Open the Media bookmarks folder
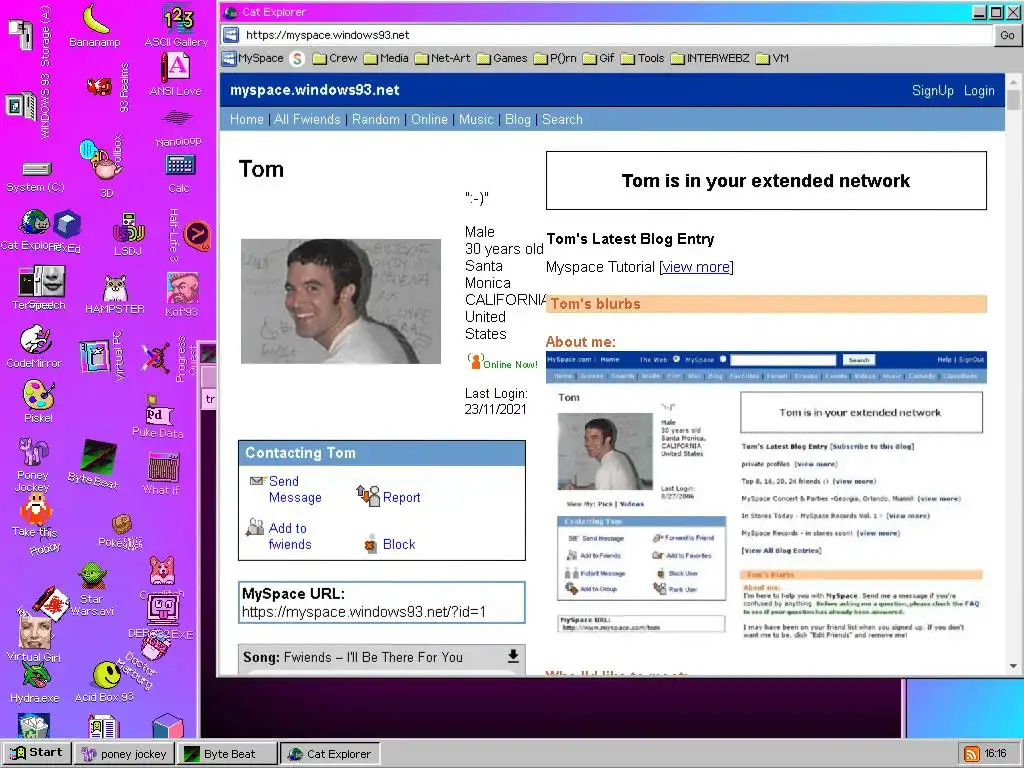 (386, 58)
